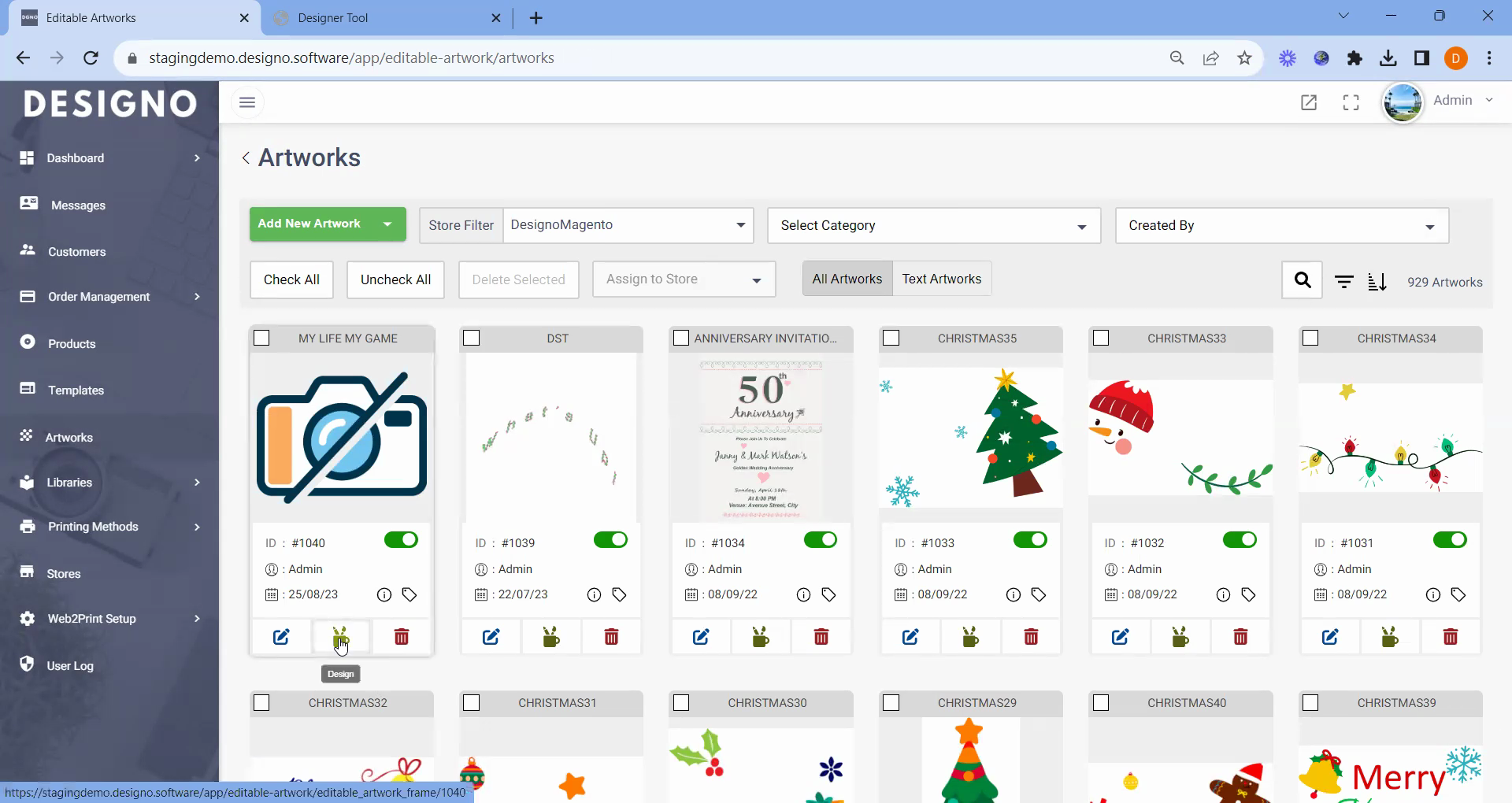Open the Select Category dropdown
Screen dimensions: 1512x803
coord(933,226)
